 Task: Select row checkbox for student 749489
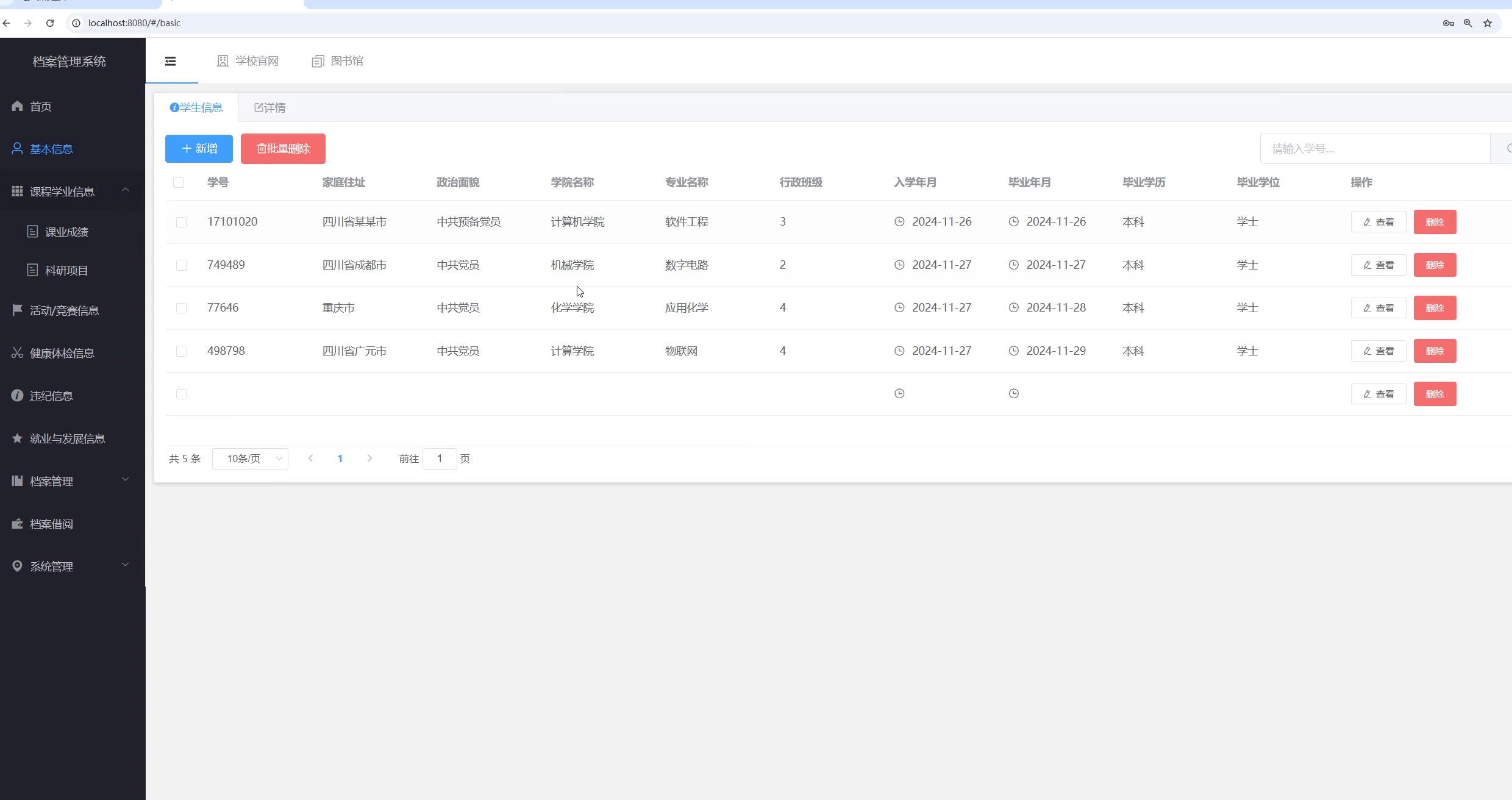click(181, 265)
